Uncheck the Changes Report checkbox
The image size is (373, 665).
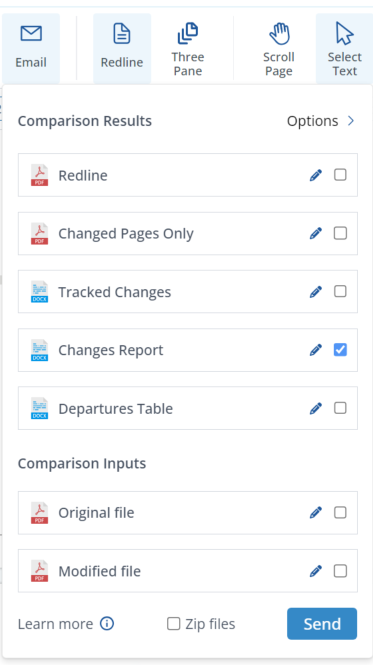coord(340,350)
